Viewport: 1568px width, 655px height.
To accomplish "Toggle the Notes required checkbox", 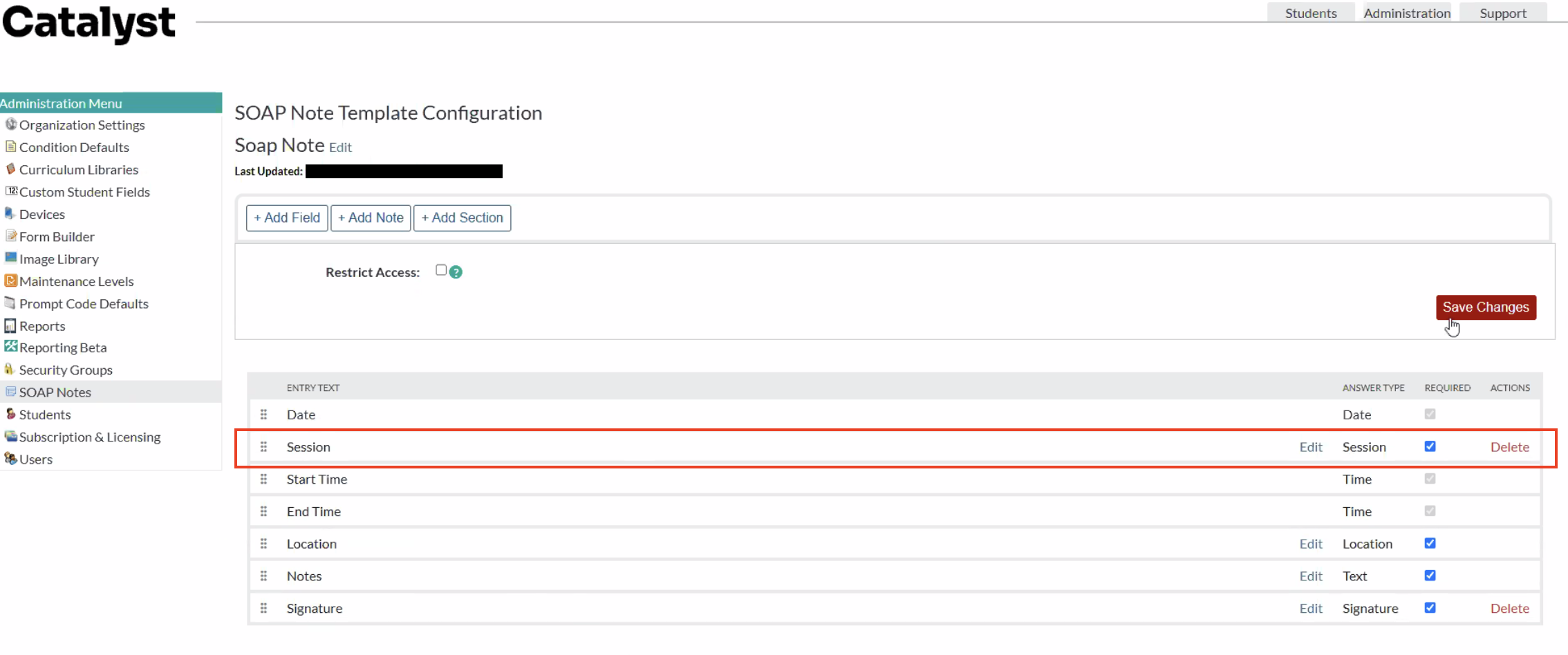I will [x=1430, y=576].
